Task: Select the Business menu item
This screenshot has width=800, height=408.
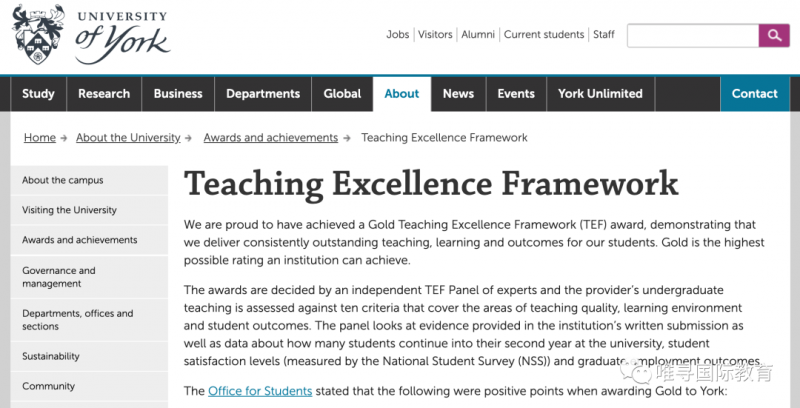Action: click(178, 94)
